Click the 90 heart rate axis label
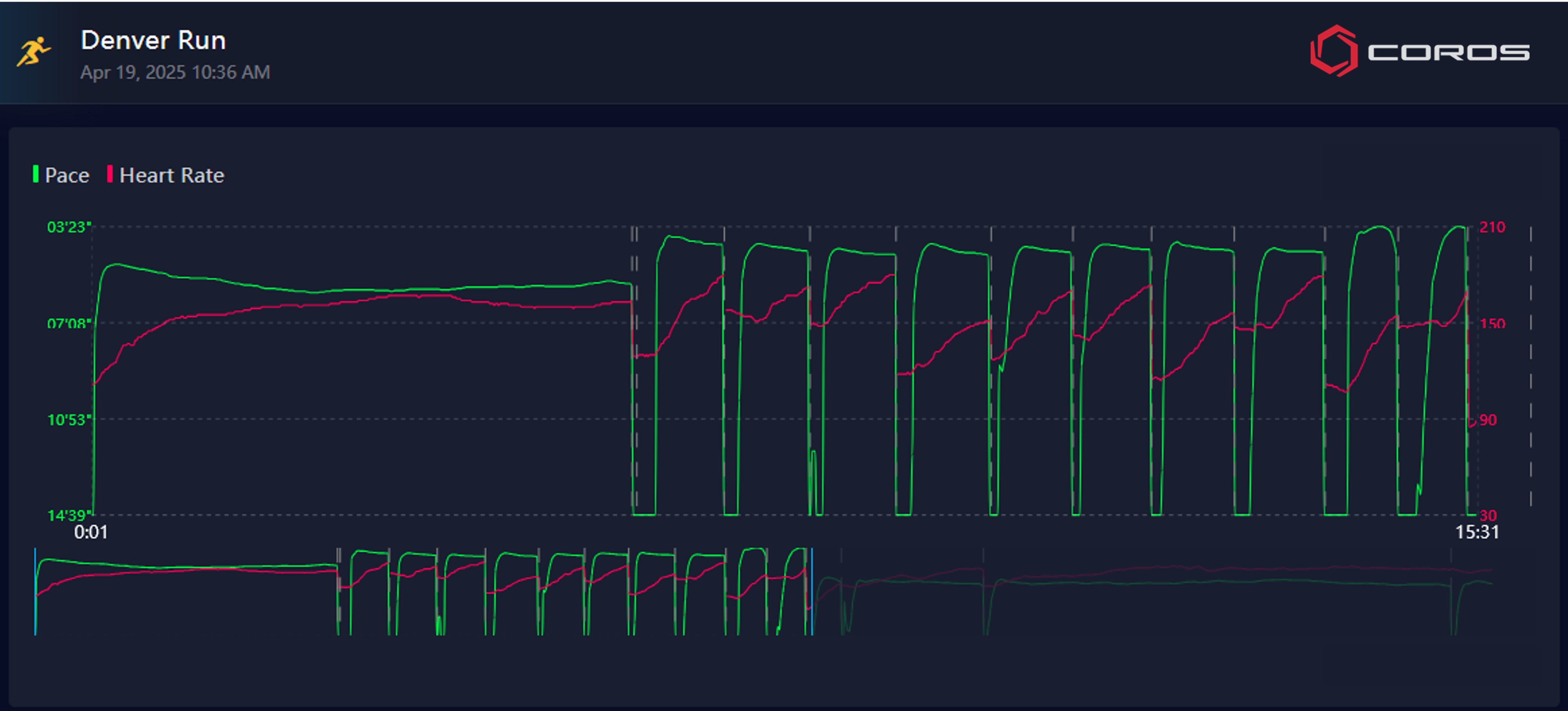The image size is (1568, 711). pos(1488,419)
